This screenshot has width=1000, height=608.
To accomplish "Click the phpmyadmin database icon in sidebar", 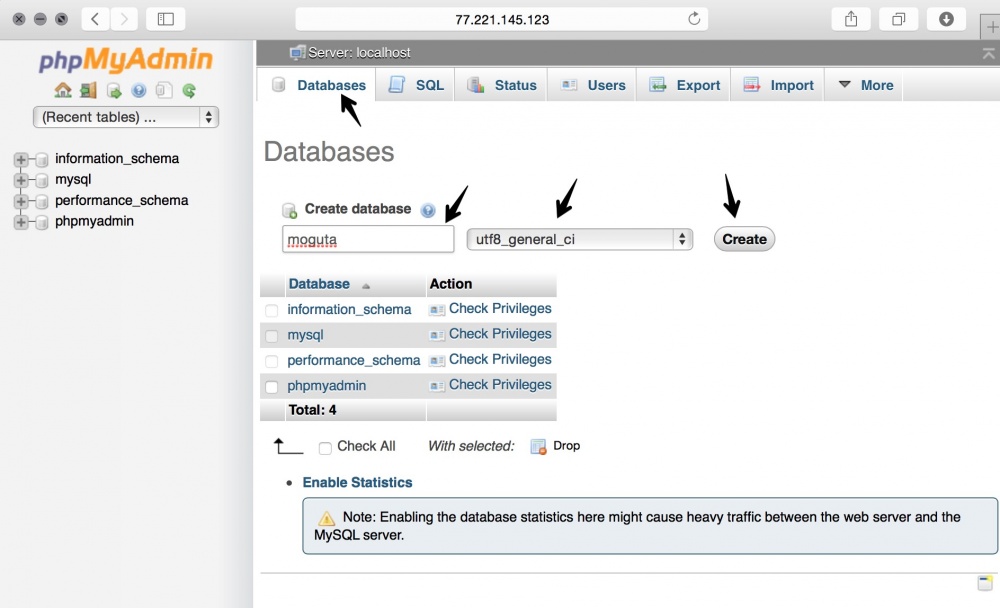I will click(42, 223).
